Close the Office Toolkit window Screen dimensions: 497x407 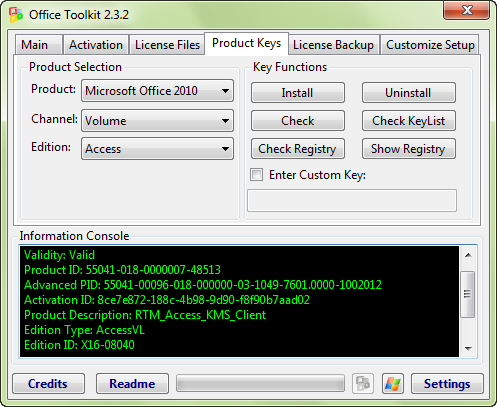[x=467, y=10]
